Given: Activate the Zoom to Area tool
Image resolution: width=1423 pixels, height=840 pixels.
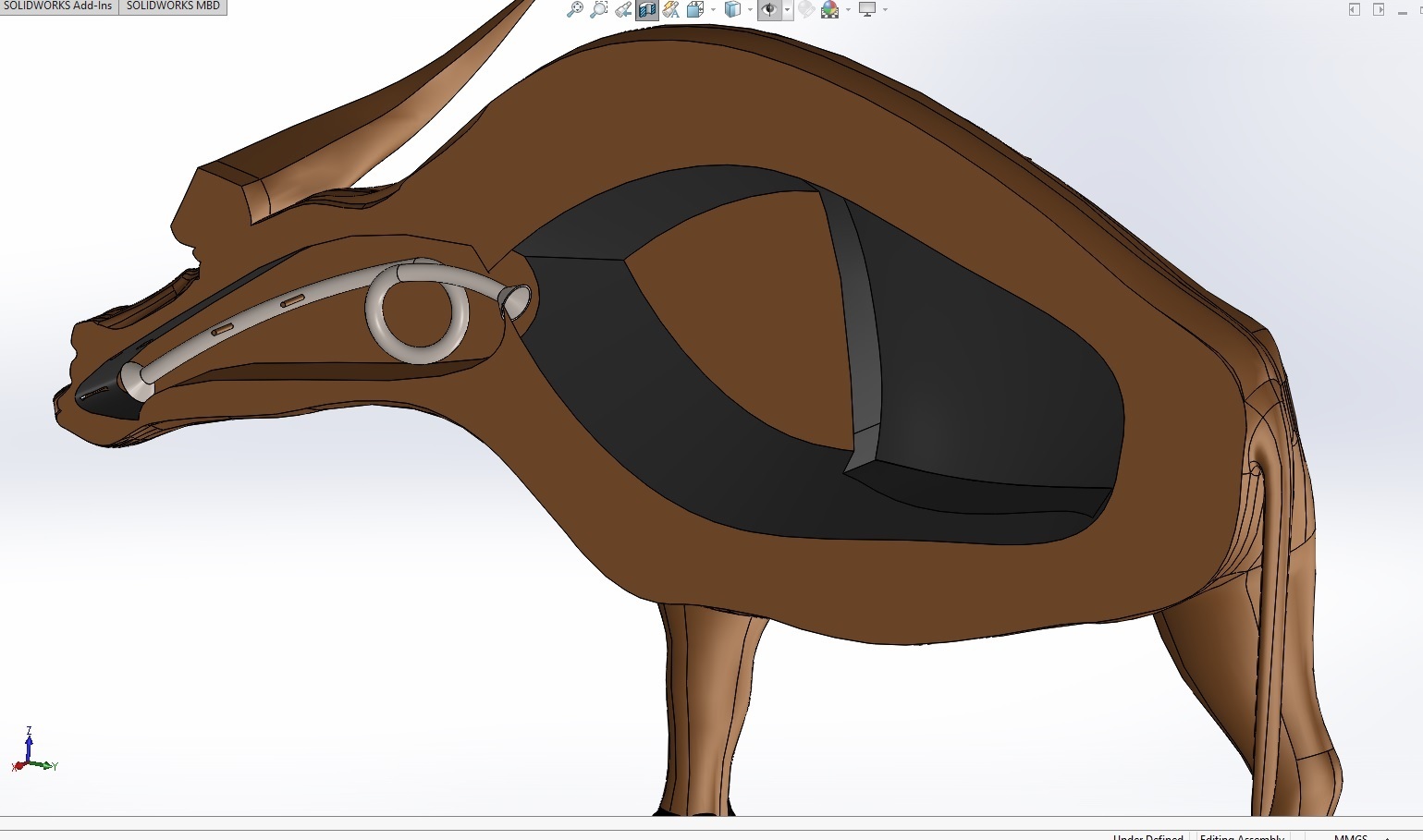Looking at the screenshot, I should pos(598,9).
